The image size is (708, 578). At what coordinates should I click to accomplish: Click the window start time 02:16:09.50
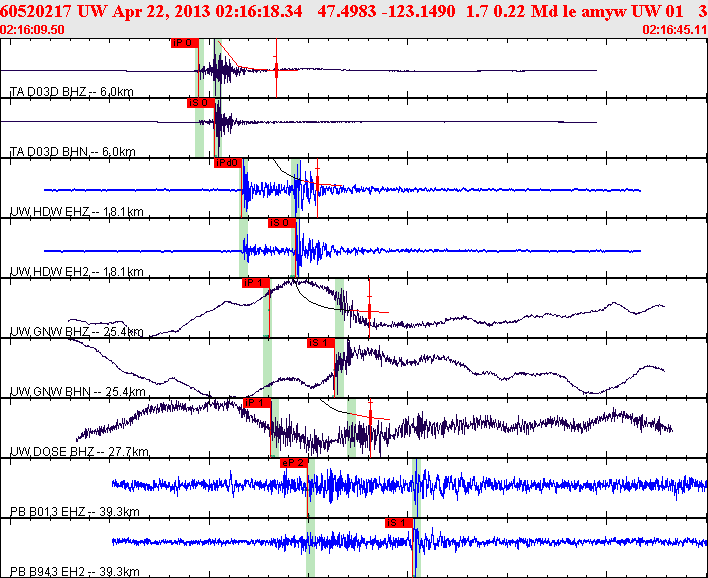(x=32, y=30)
